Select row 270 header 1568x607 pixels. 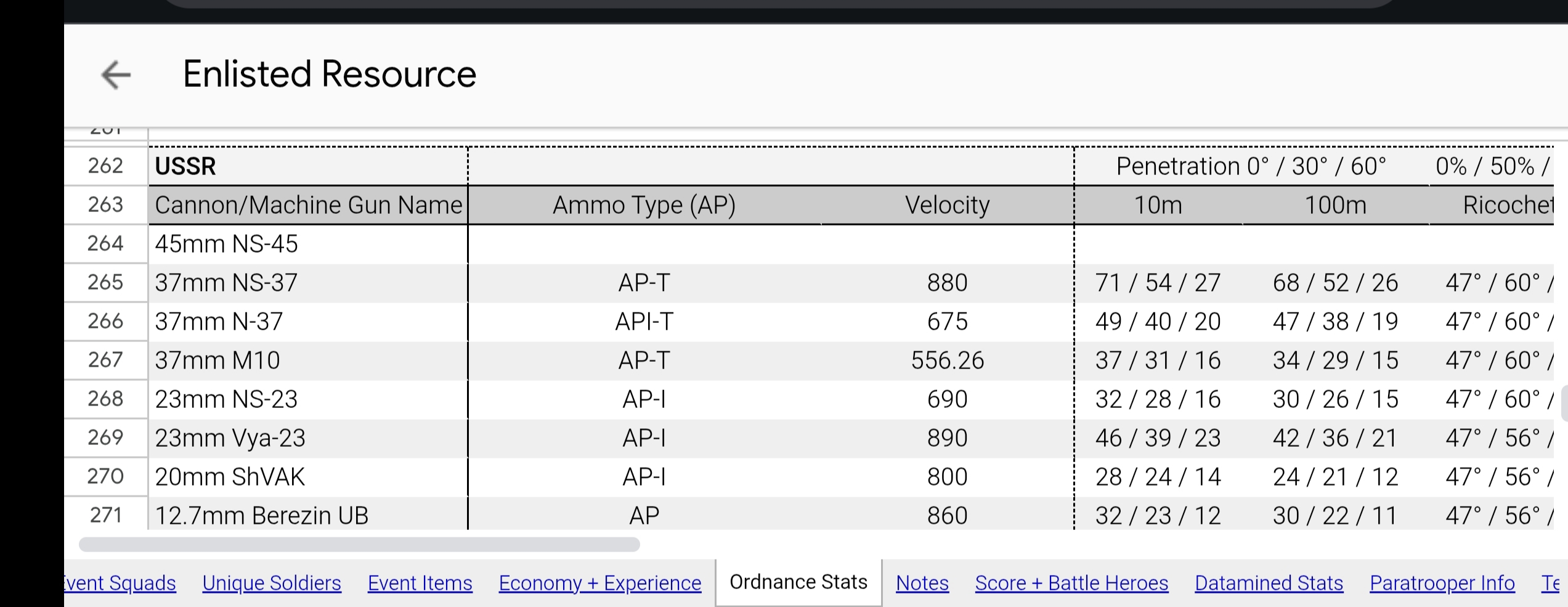point(105,476)
